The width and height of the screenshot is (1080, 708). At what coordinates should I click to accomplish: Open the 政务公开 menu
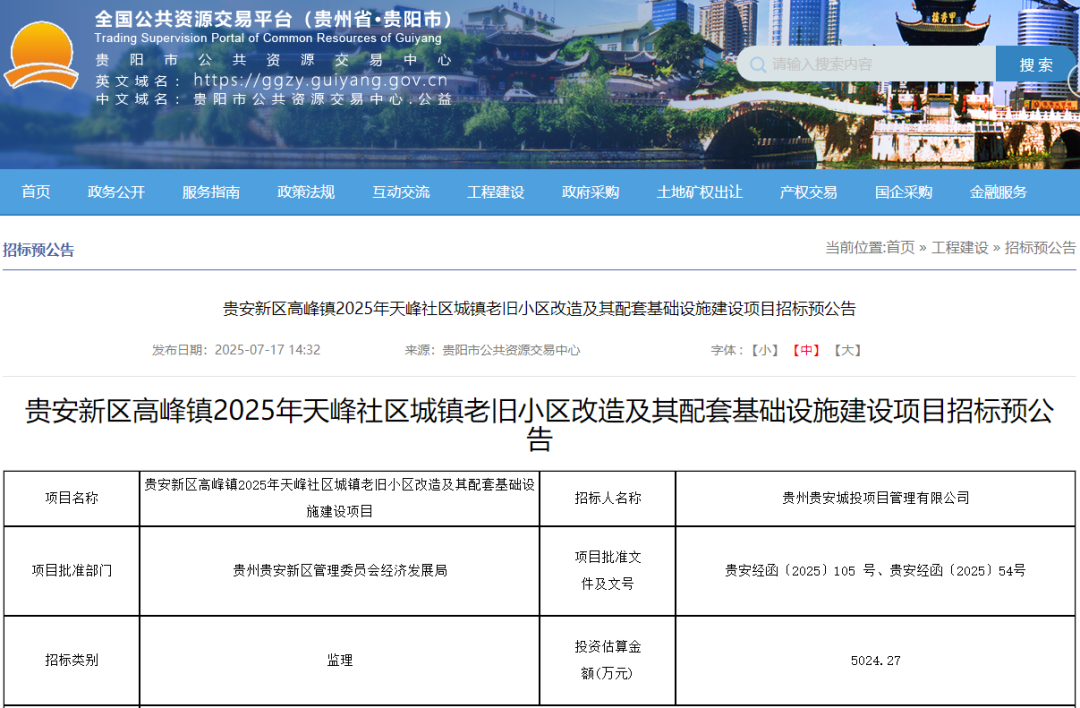click(116, 192)
